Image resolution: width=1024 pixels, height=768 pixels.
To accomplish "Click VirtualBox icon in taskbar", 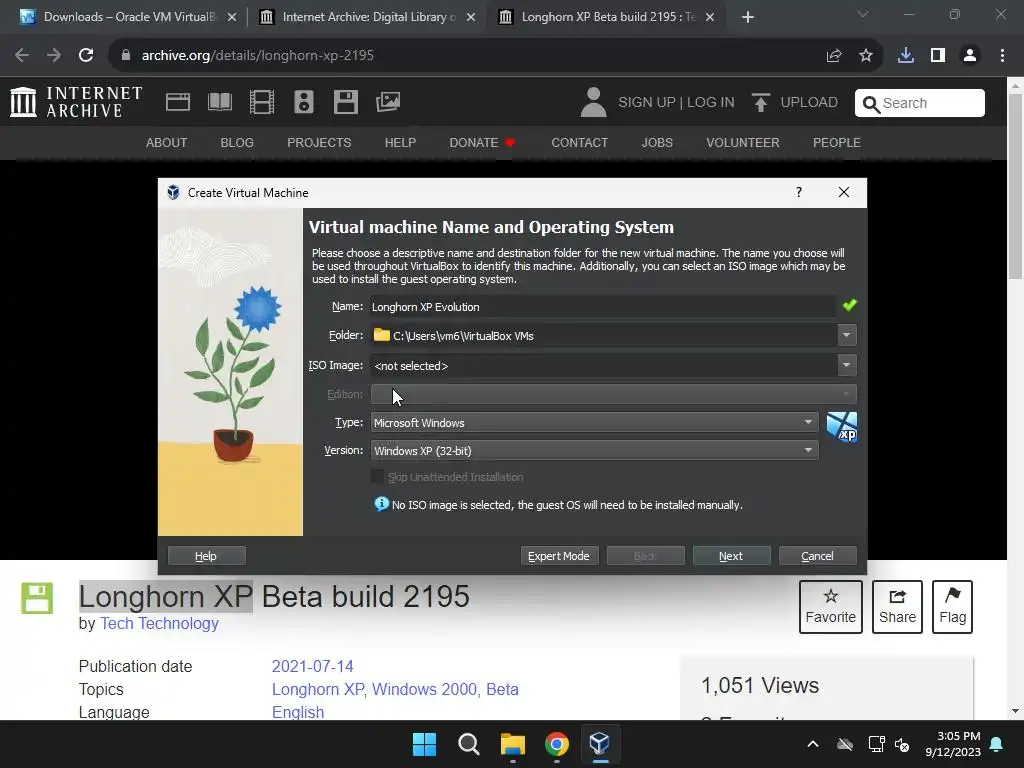I will click(600, 744).
